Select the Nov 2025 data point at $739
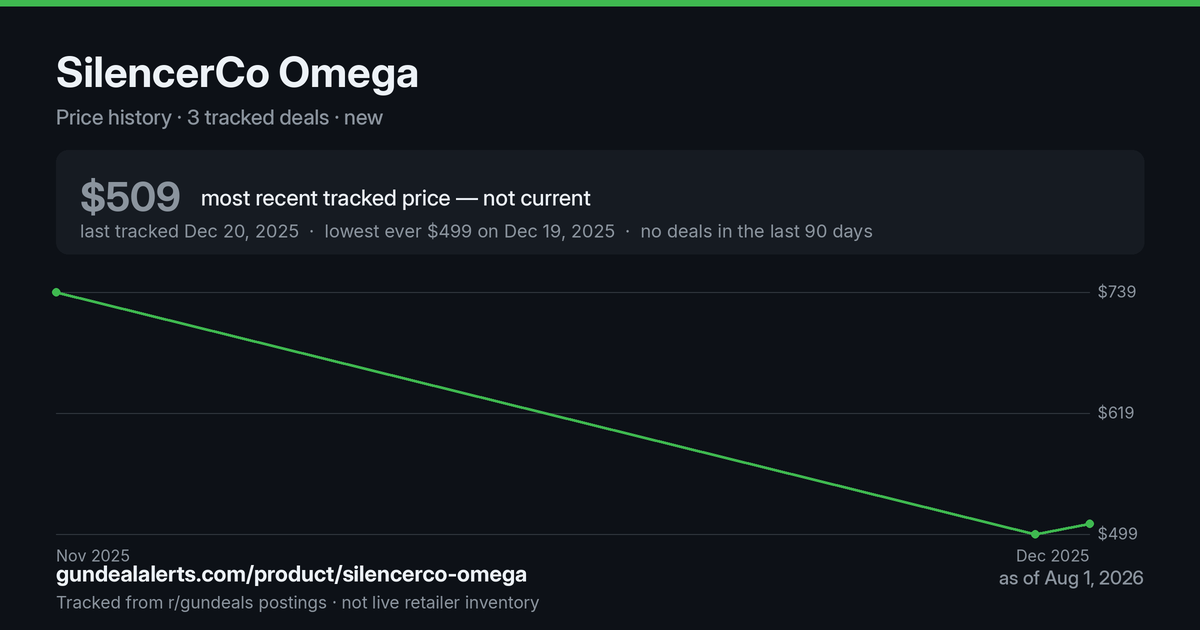 click(56, 292)
